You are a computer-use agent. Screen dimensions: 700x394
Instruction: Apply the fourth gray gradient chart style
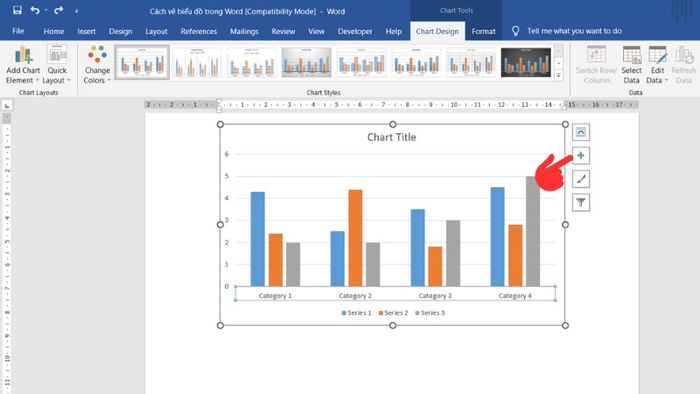tap(307, 62)
